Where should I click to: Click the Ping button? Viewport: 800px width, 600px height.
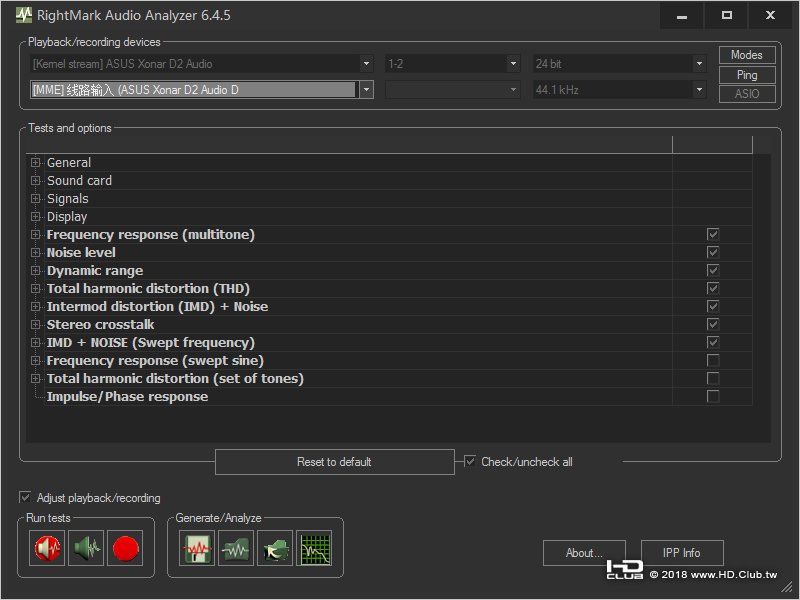click(747, 74)
